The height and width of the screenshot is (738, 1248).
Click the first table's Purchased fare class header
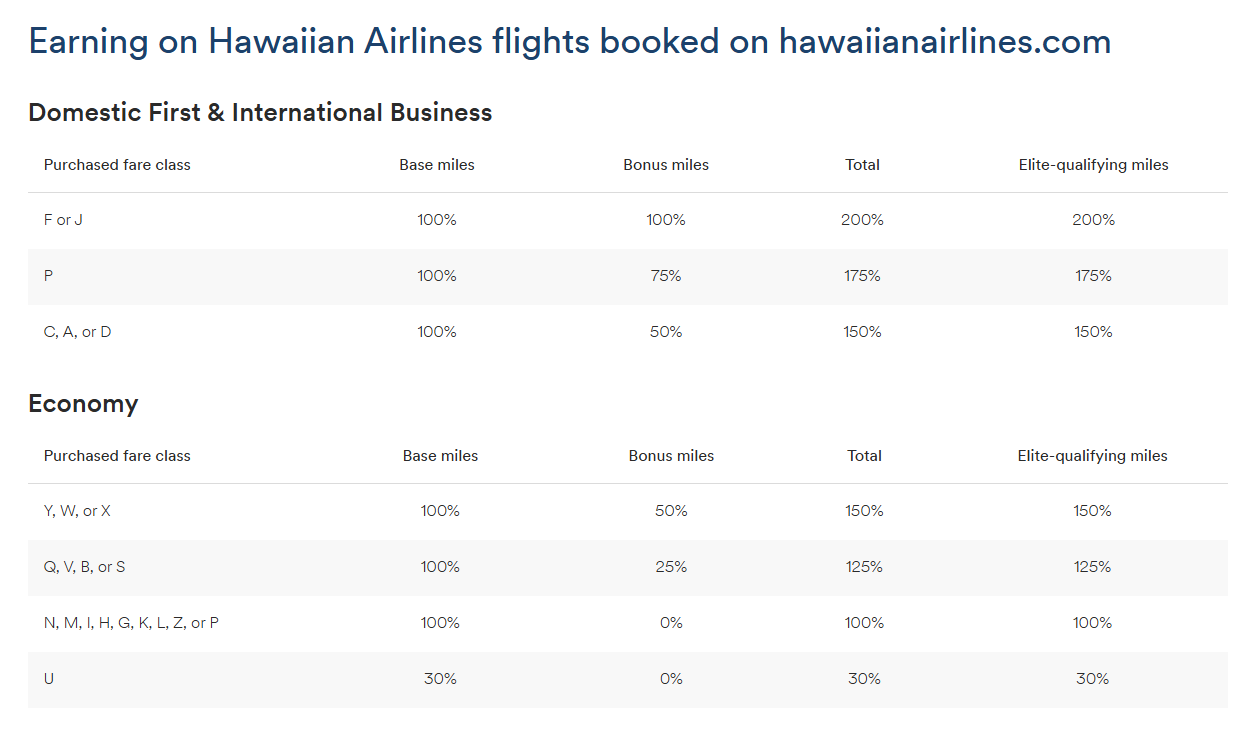click(x=117, y=165)
